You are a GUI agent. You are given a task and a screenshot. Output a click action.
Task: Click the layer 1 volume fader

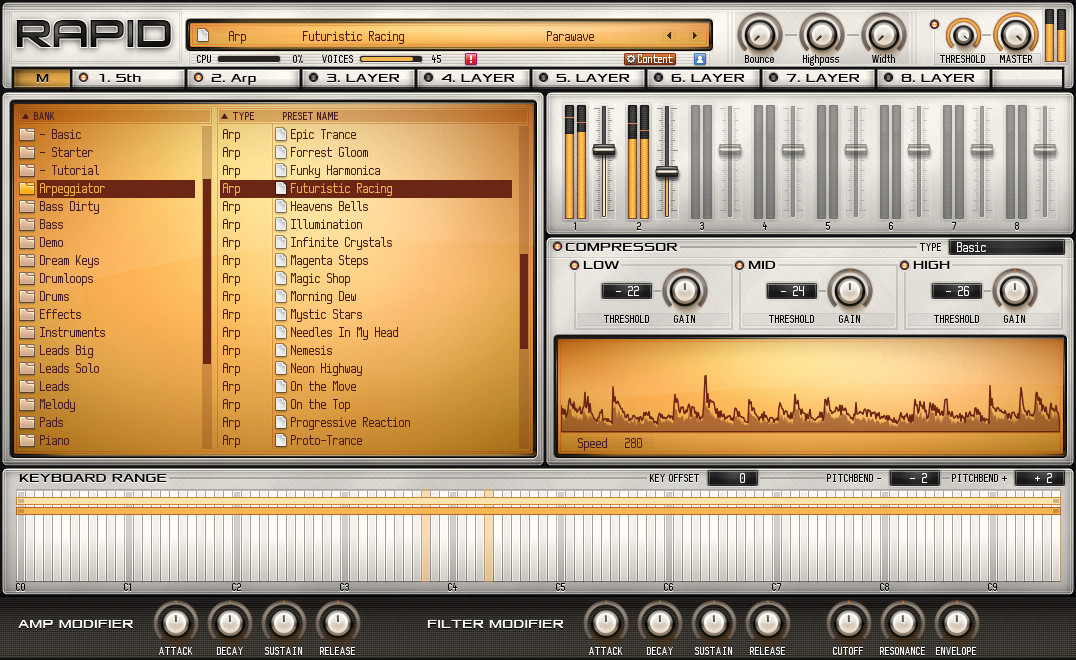[x=604, y=150]
